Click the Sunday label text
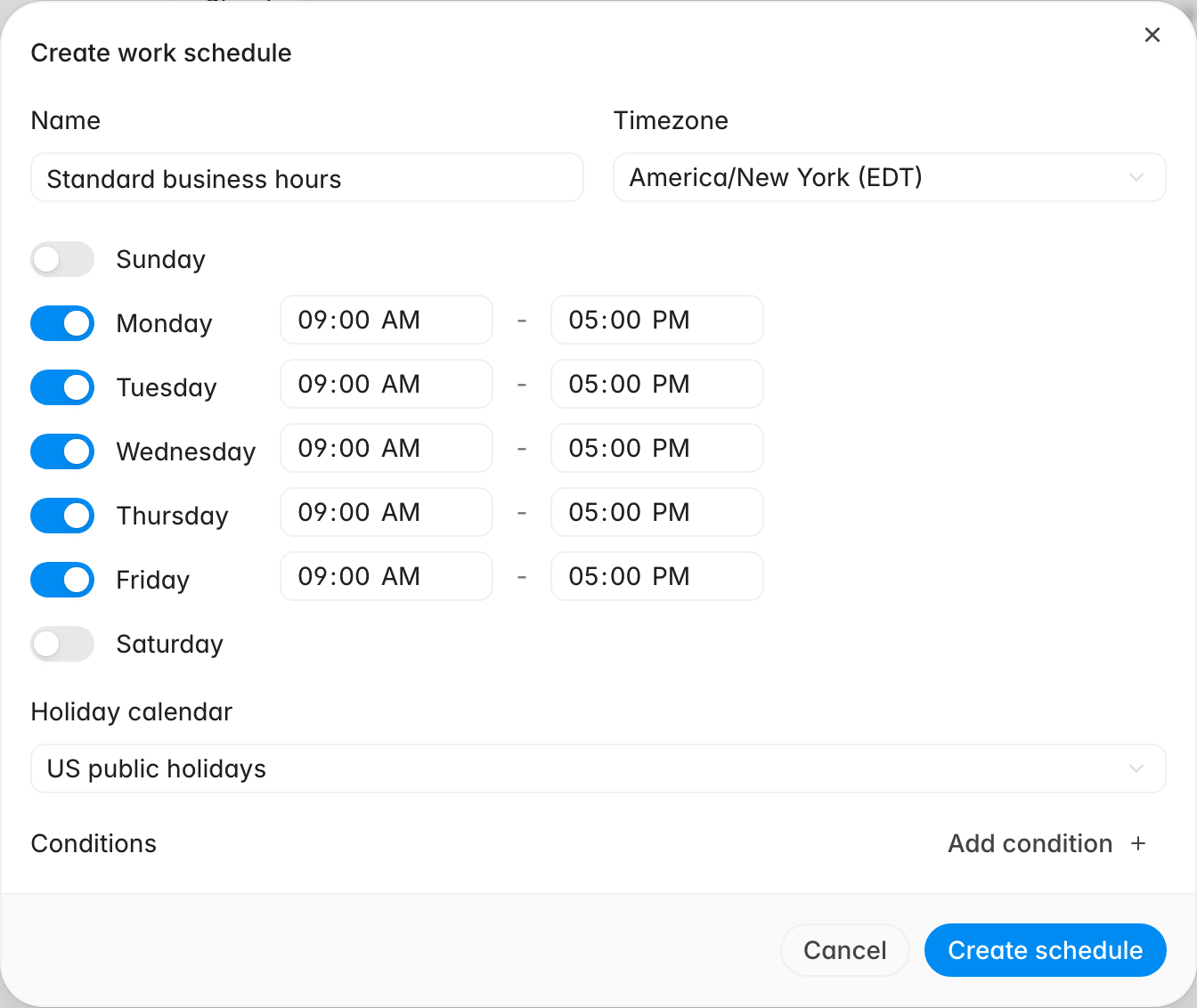 161,259
